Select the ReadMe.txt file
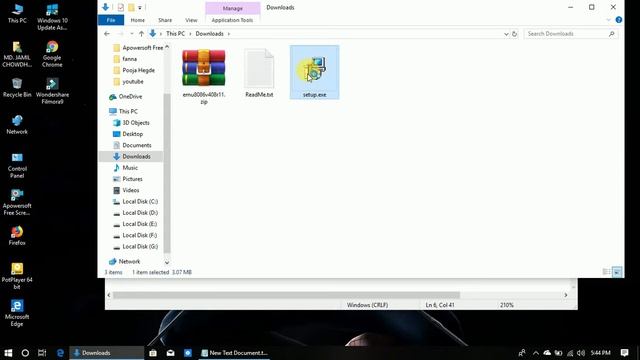Image resolution: width=640 pixels, height=360 pixels. click(x=259, y=73)
